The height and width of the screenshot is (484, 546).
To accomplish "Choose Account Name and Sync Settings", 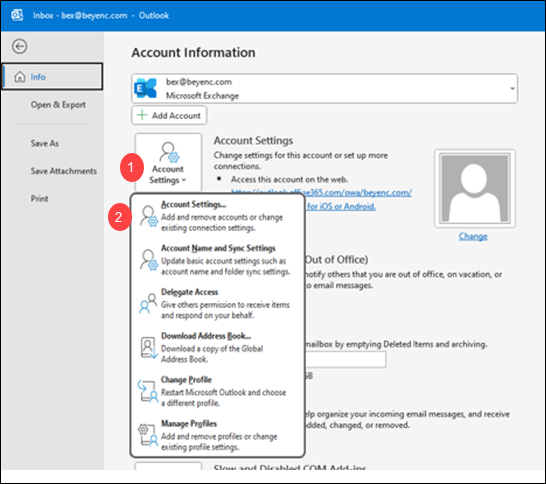I will point(218,260).
